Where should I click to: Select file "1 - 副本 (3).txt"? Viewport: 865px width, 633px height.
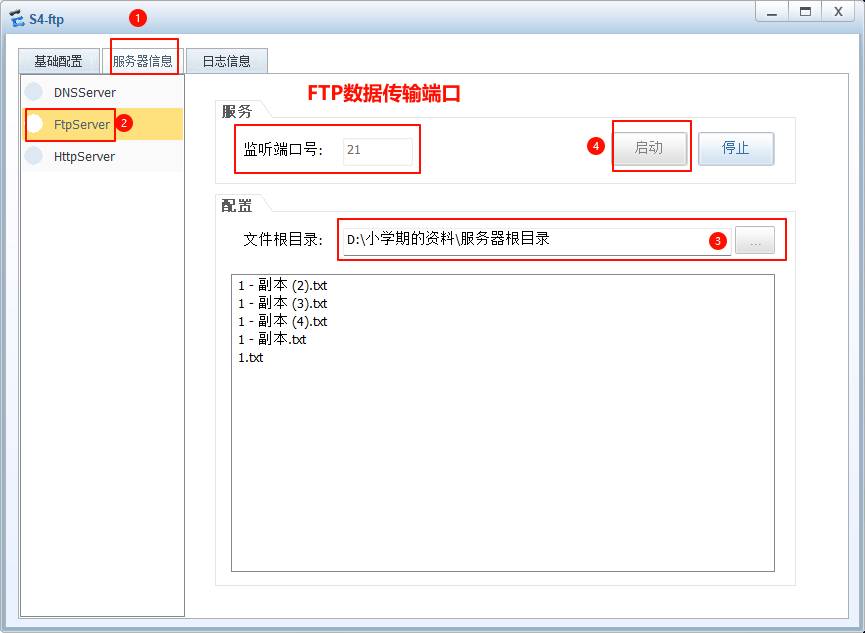click(282, 303)
